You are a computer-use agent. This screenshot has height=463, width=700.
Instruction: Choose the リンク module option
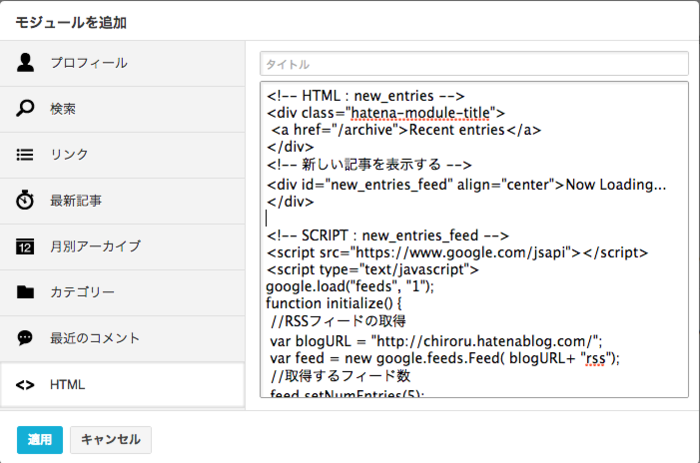70,155
